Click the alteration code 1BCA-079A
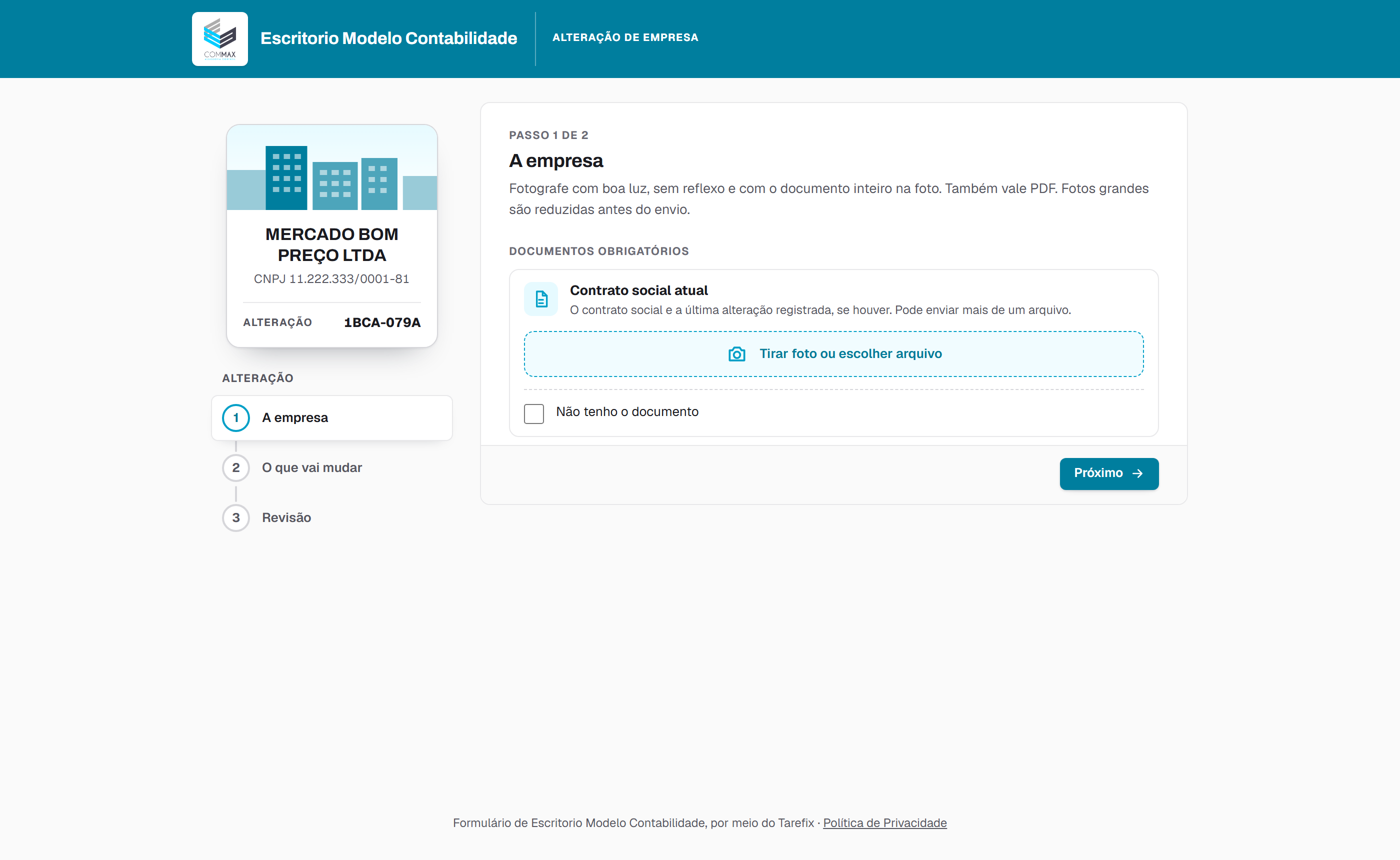1400x860 pixels. [x=381, y=322]
